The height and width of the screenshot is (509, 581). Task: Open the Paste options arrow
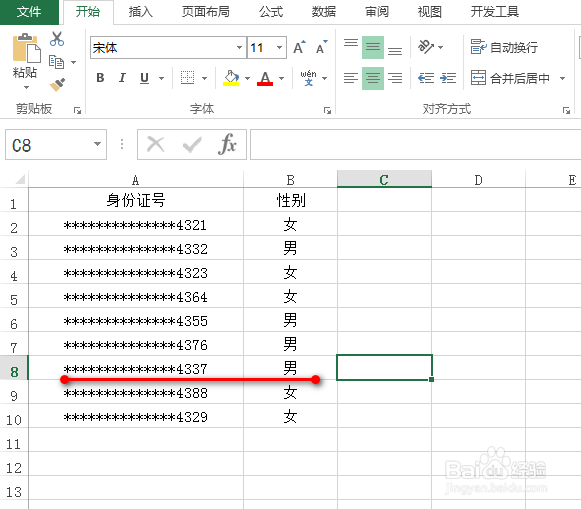26,88
